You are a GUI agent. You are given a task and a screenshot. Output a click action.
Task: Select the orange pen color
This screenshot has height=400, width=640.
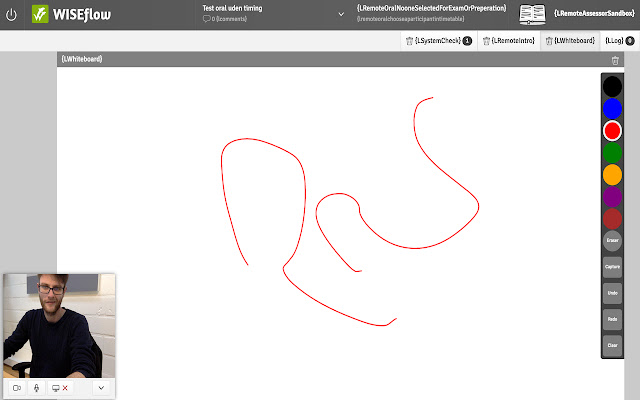tap(612, 175)
